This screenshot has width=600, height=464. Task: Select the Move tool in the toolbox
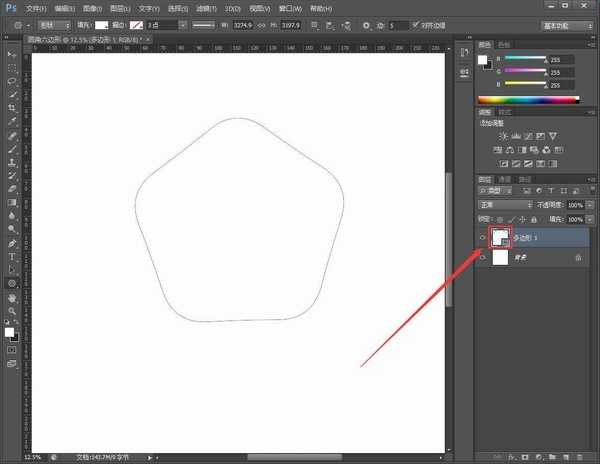point(12,54)
